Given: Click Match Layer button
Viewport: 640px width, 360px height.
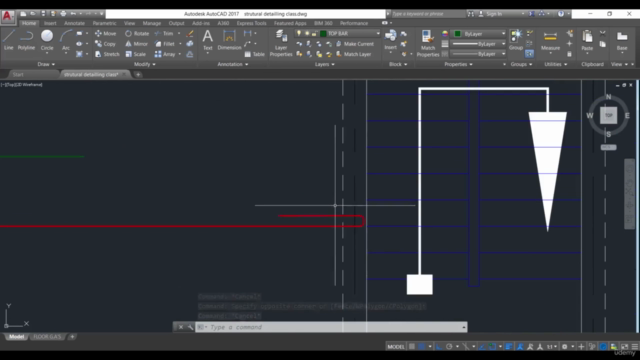Looking at the screenshot, I should pos(353,54).
